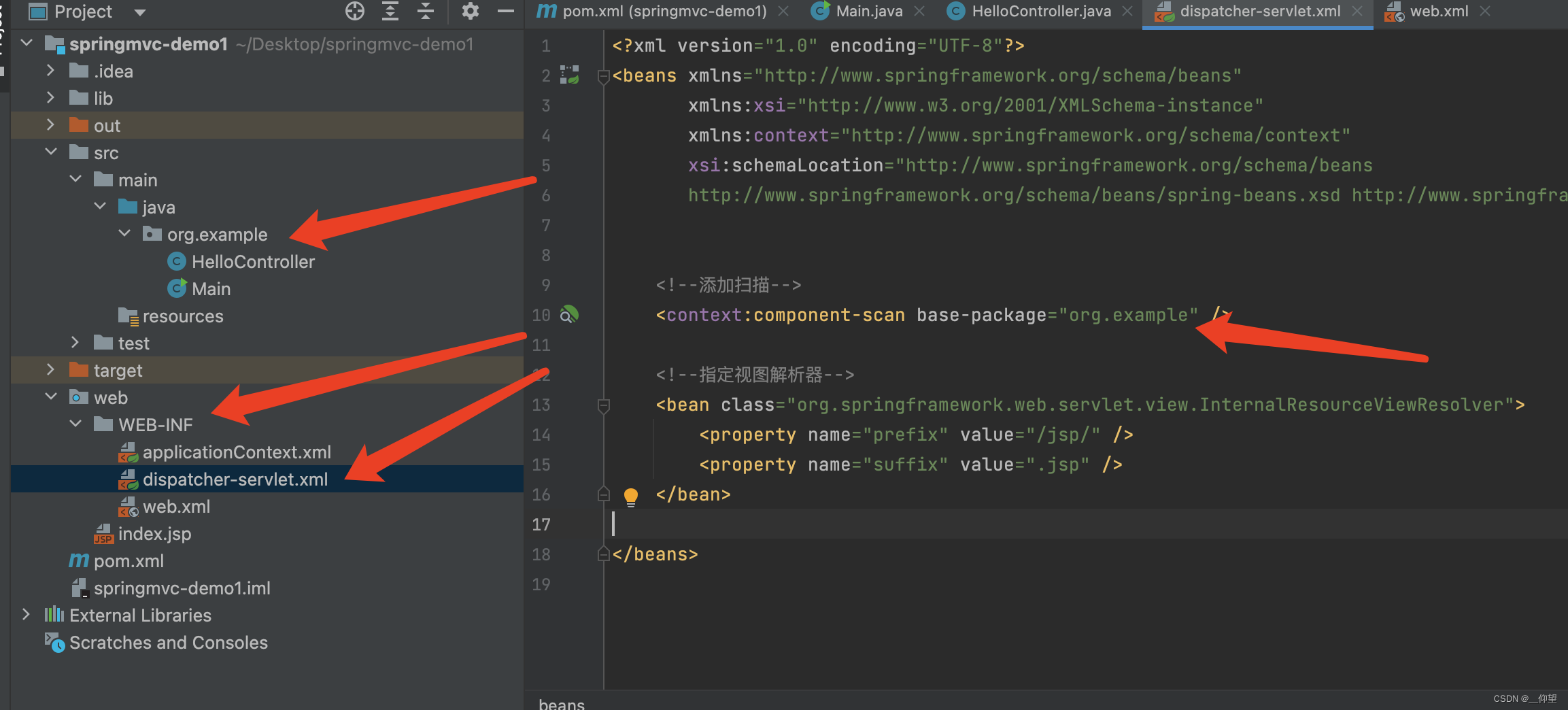Click the yellow lightbulb intention icon
Screen dimensions: 1568x710
[631, 496]
